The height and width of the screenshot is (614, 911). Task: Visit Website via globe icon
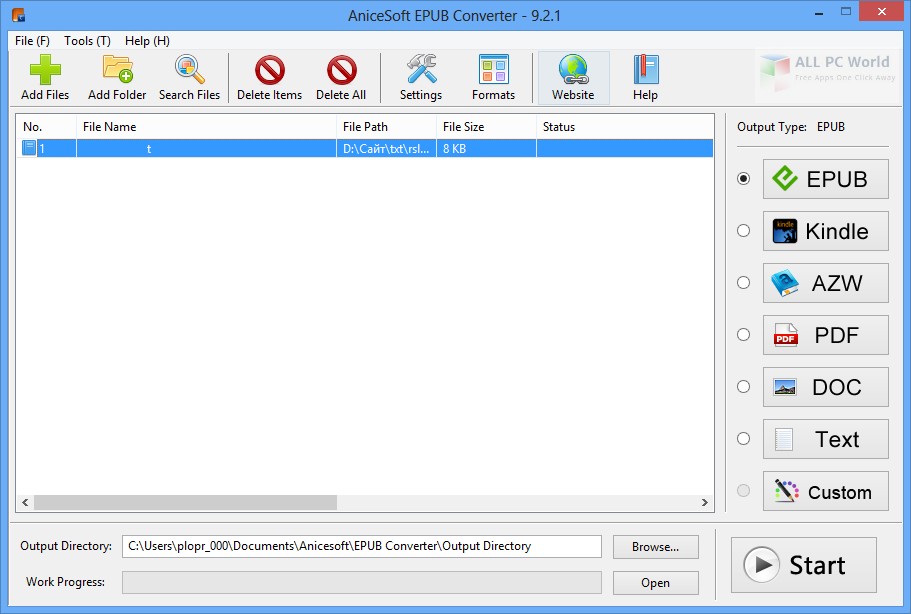pyautogui.click(x=573, y=77)
